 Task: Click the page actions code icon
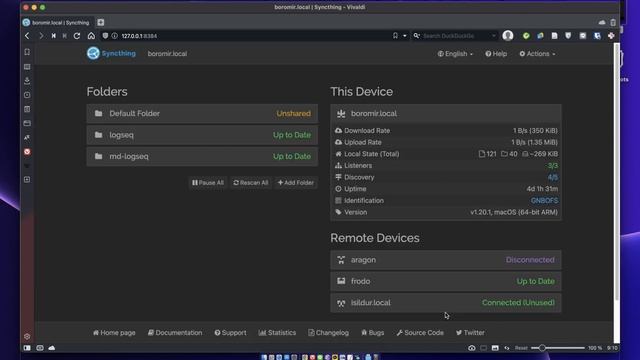click(507, 348)
